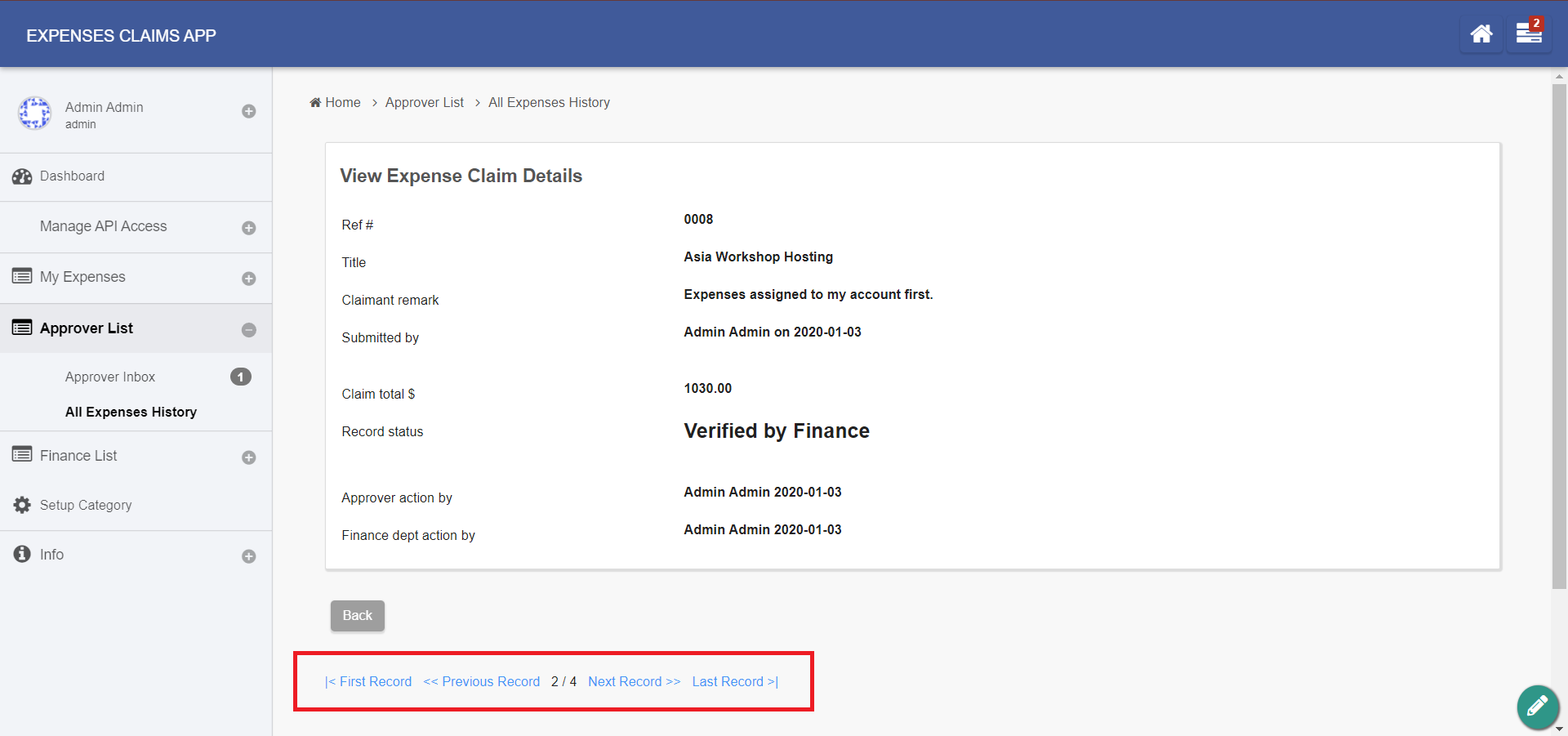
Task: Expand the Finance List plus toggle
Action: tap(249, 457)
